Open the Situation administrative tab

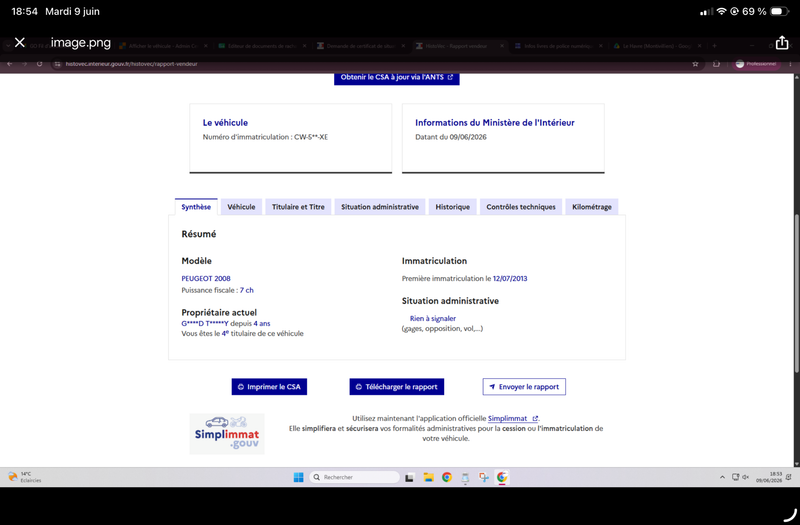[x=380, y=207]
